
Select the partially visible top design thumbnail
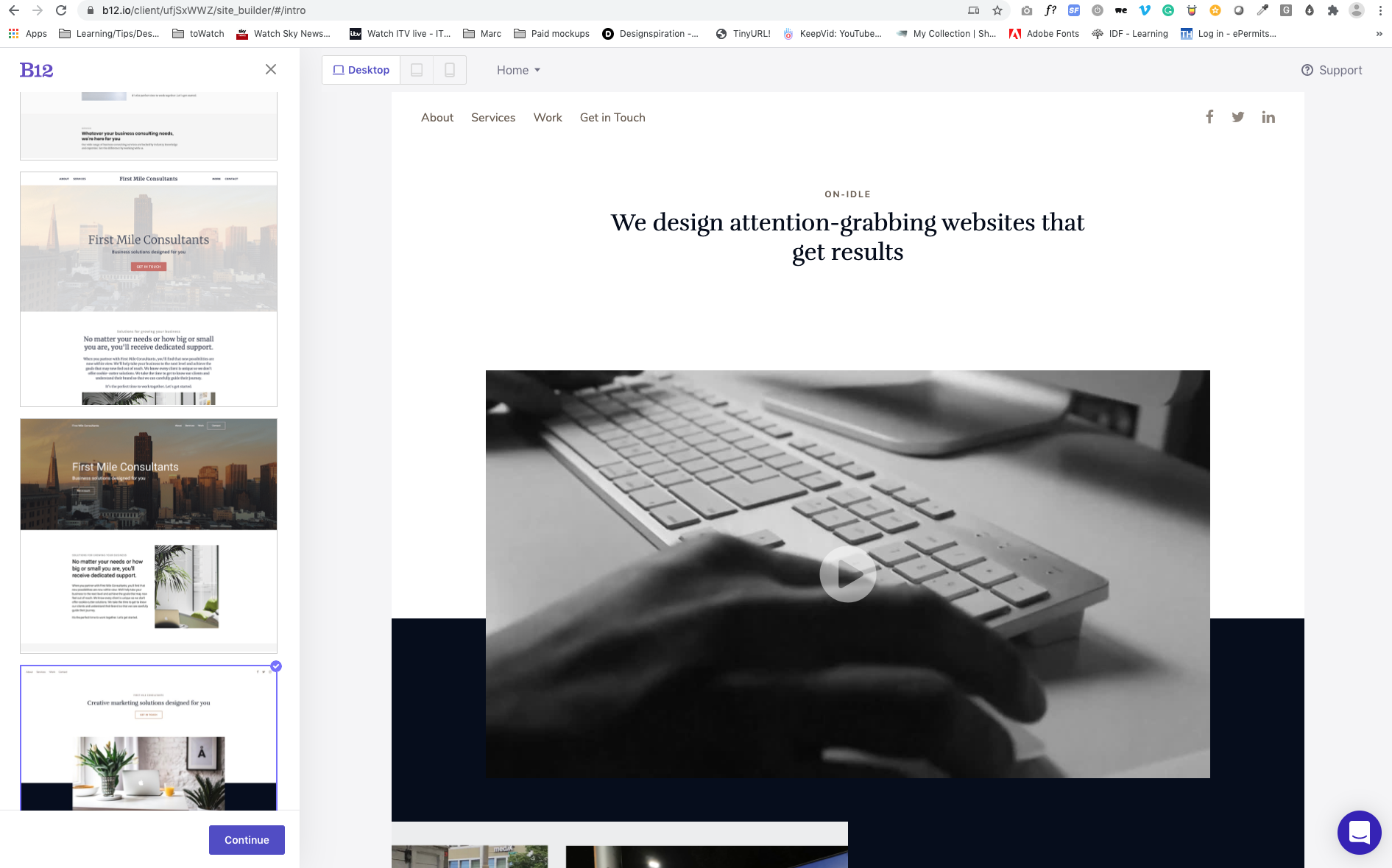(149, 126)
